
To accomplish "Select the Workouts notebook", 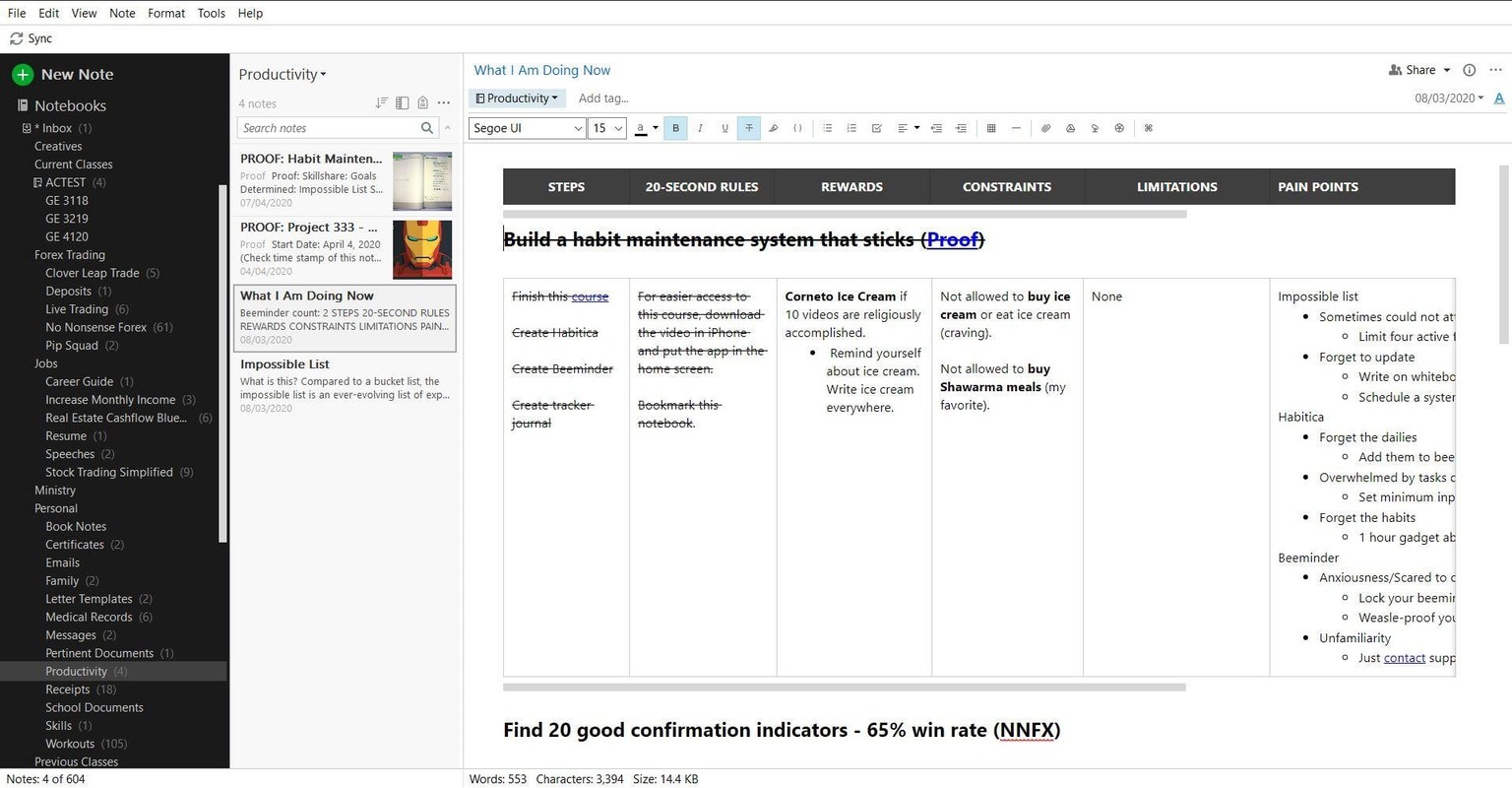I will coord(70,744).
